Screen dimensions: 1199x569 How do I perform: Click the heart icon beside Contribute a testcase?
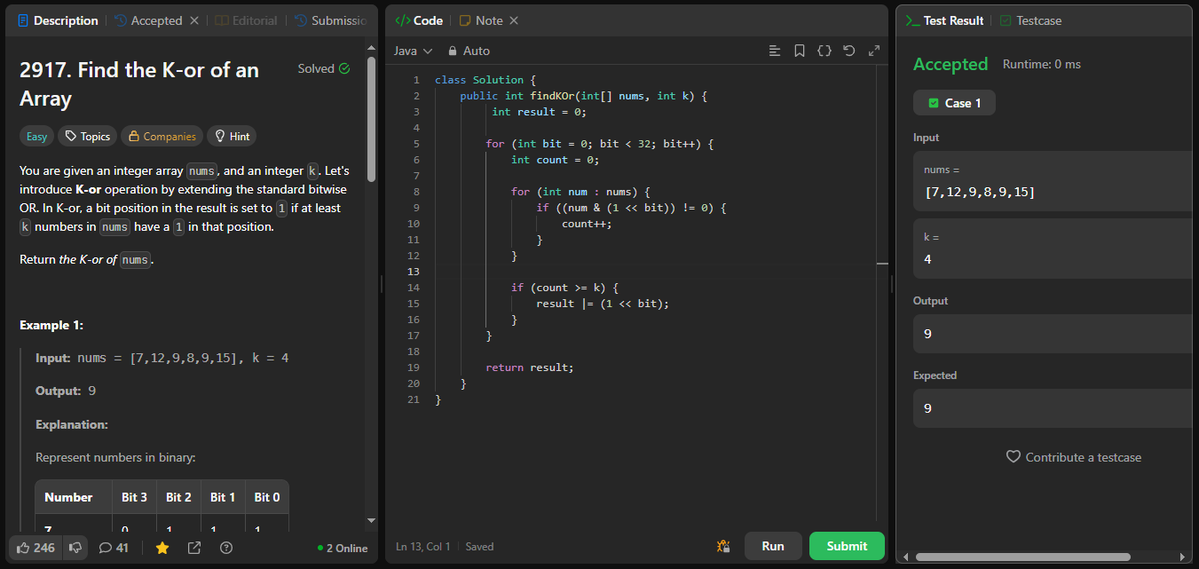(1013, 457)
